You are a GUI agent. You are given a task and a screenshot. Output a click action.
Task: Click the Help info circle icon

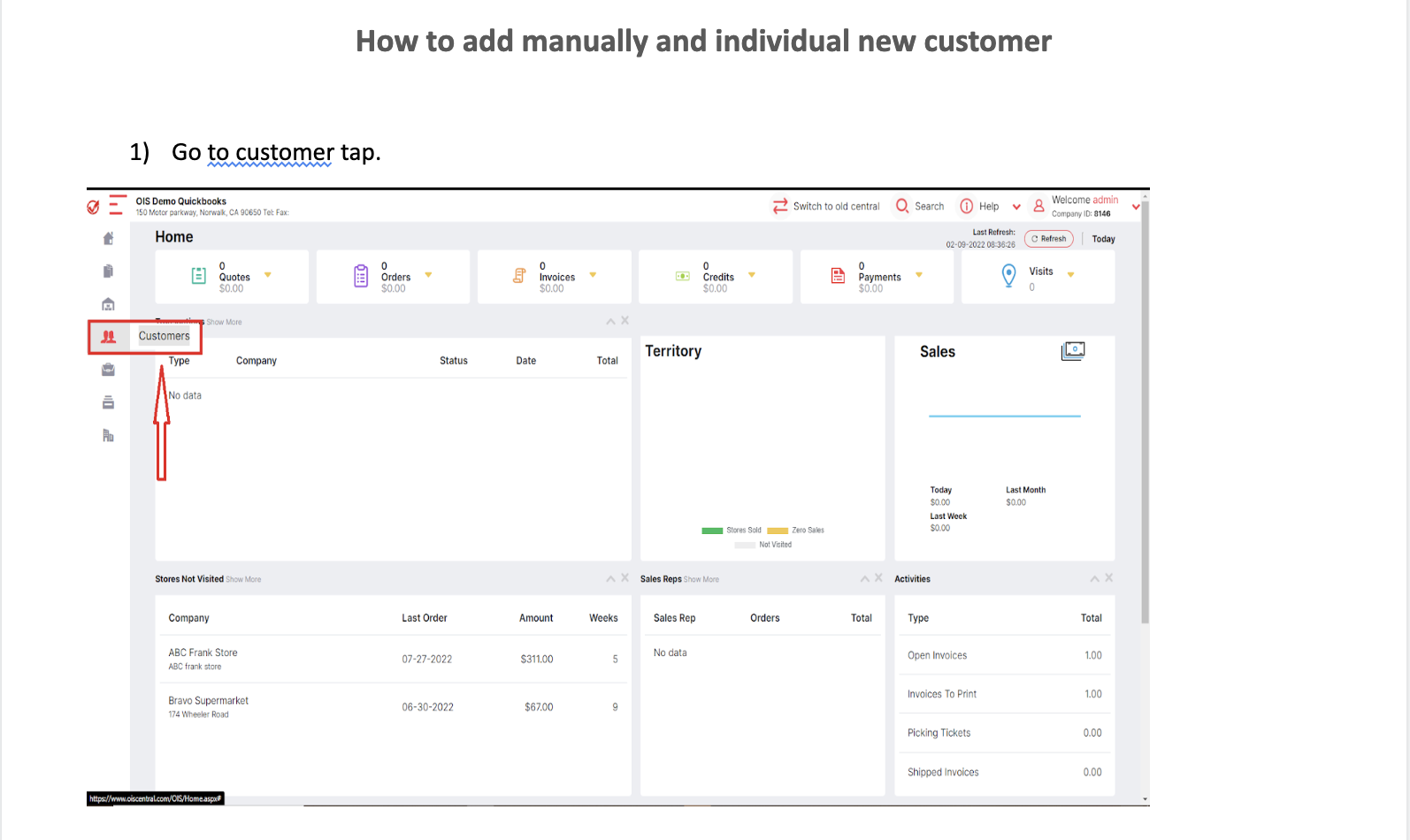coord(967,206)
